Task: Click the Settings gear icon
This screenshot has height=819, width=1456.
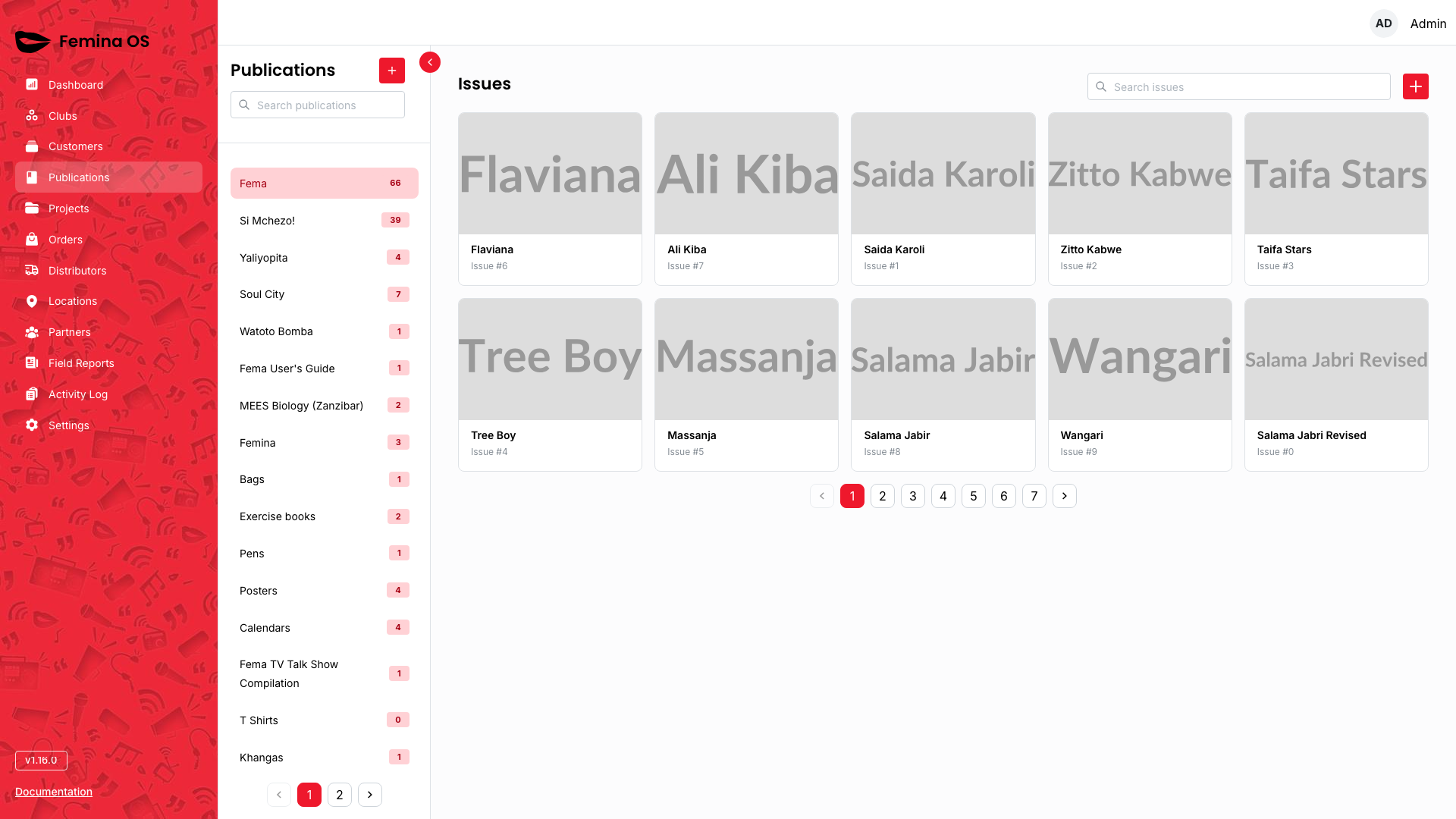Action: (32, 425)
